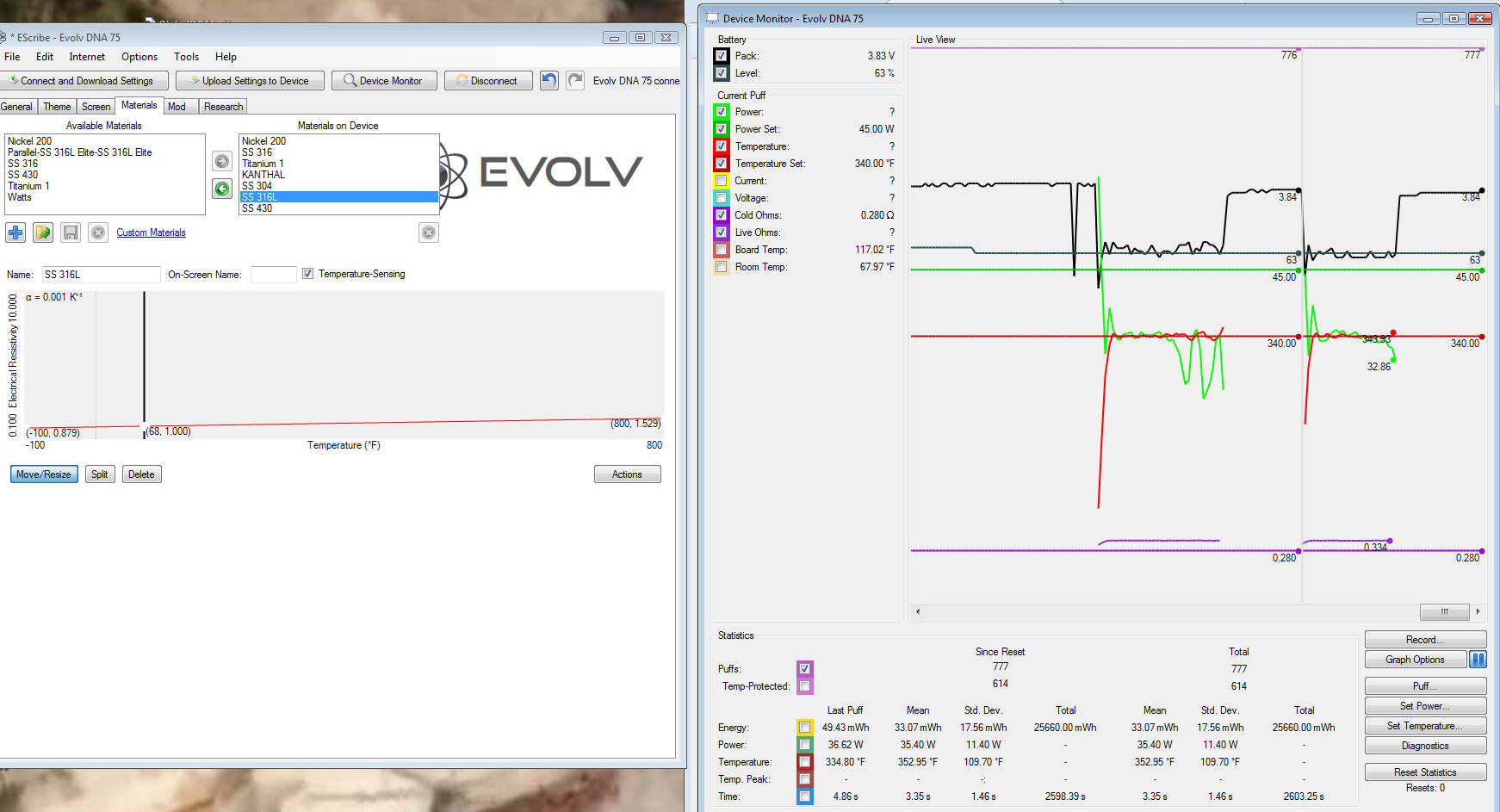Click the green left arrow between material lists
The height and width of the screenshot is (812, 1500).
[222, 189]
